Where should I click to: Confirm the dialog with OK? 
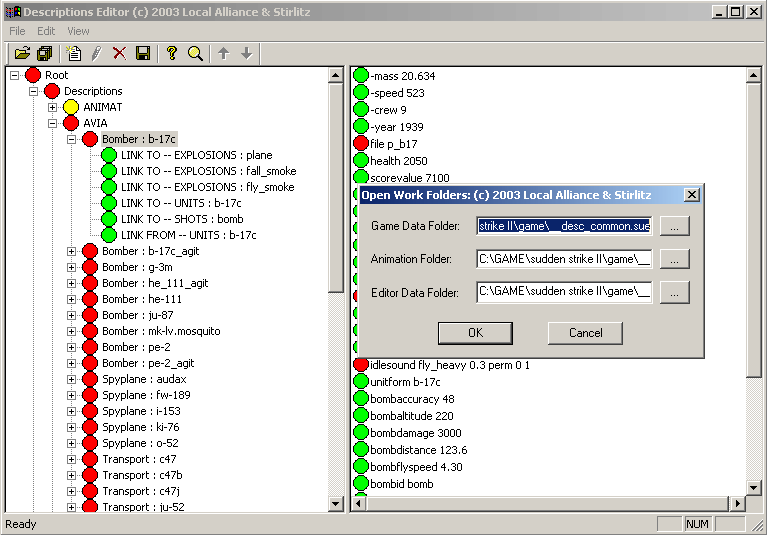coord(475,333)
